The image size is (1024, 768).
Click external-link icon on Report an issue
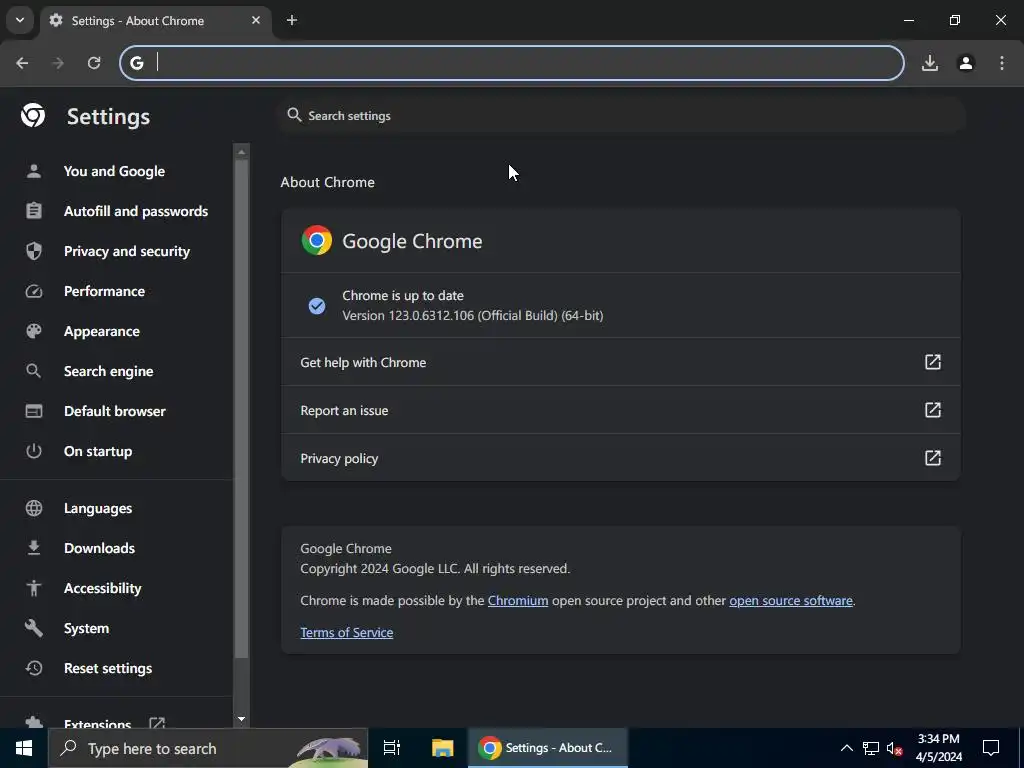[933, 410]
